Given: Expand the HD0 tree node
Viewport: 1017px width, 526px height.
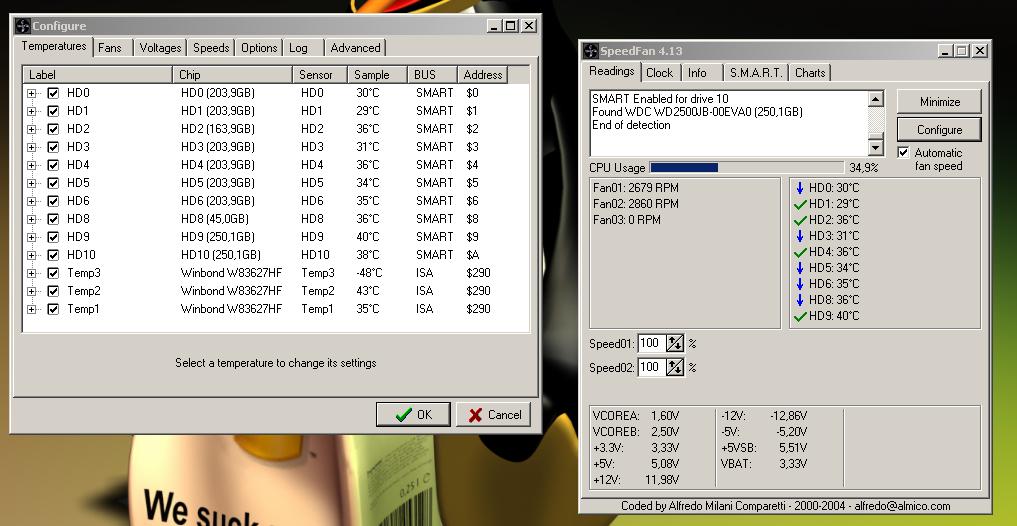Looking at the screenshot, I should [31, 93].
